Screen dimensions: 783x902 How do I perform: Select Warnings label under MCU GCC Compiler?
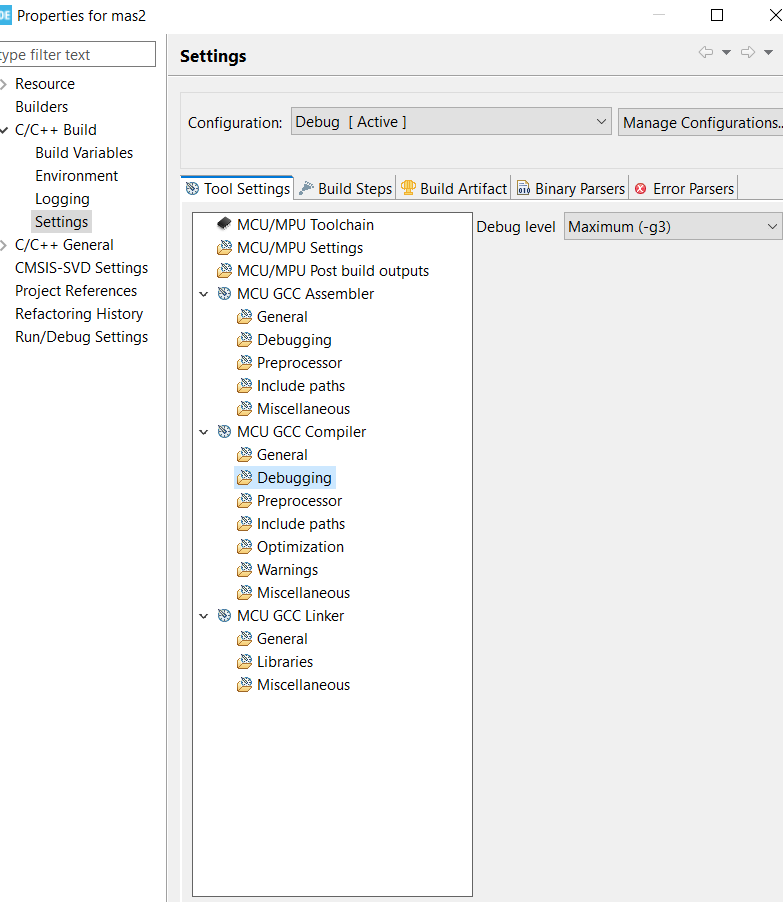[287, 570]
